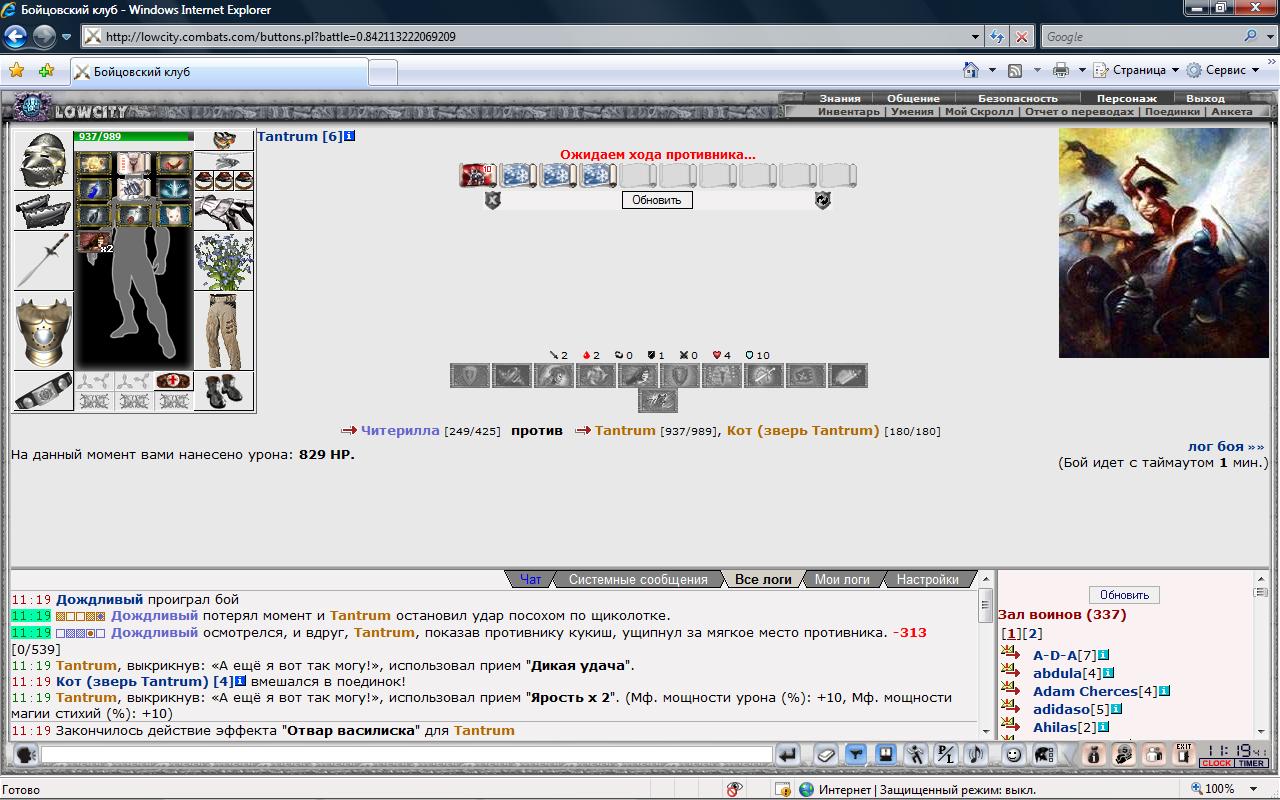1280x800 pixels.
Task: Expand the Home button dropdown arrow
Action: coord(992,70)
